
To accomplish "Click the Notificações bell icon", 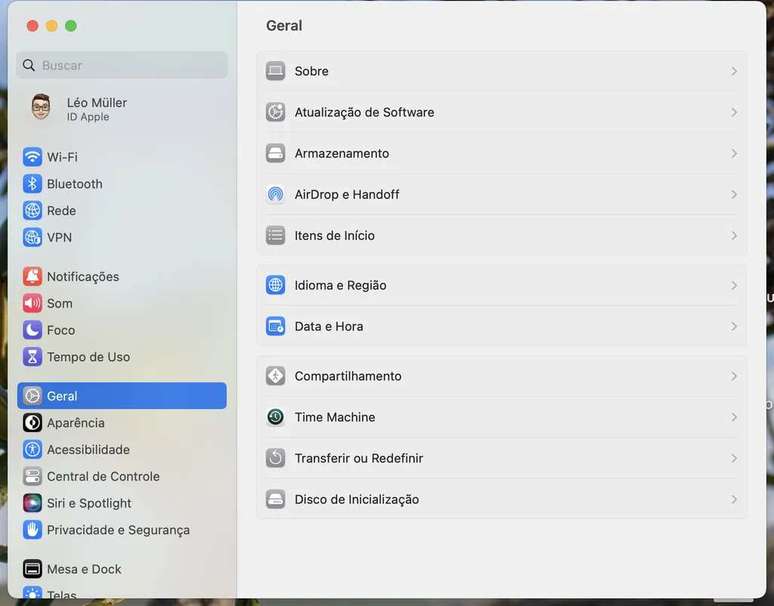I will [33, 277].
